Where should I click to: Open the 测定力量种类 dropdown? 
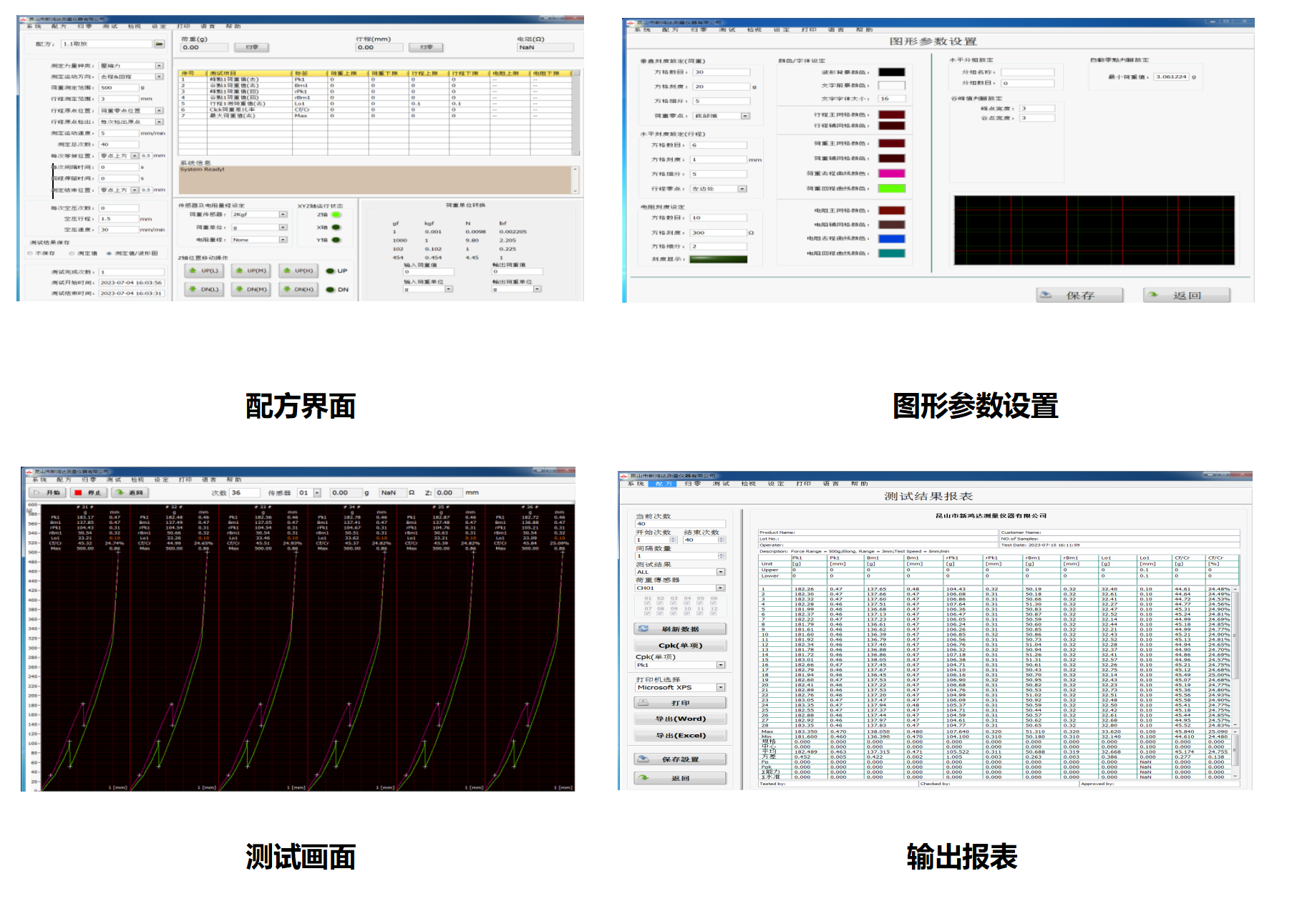(x=159, y=66)
